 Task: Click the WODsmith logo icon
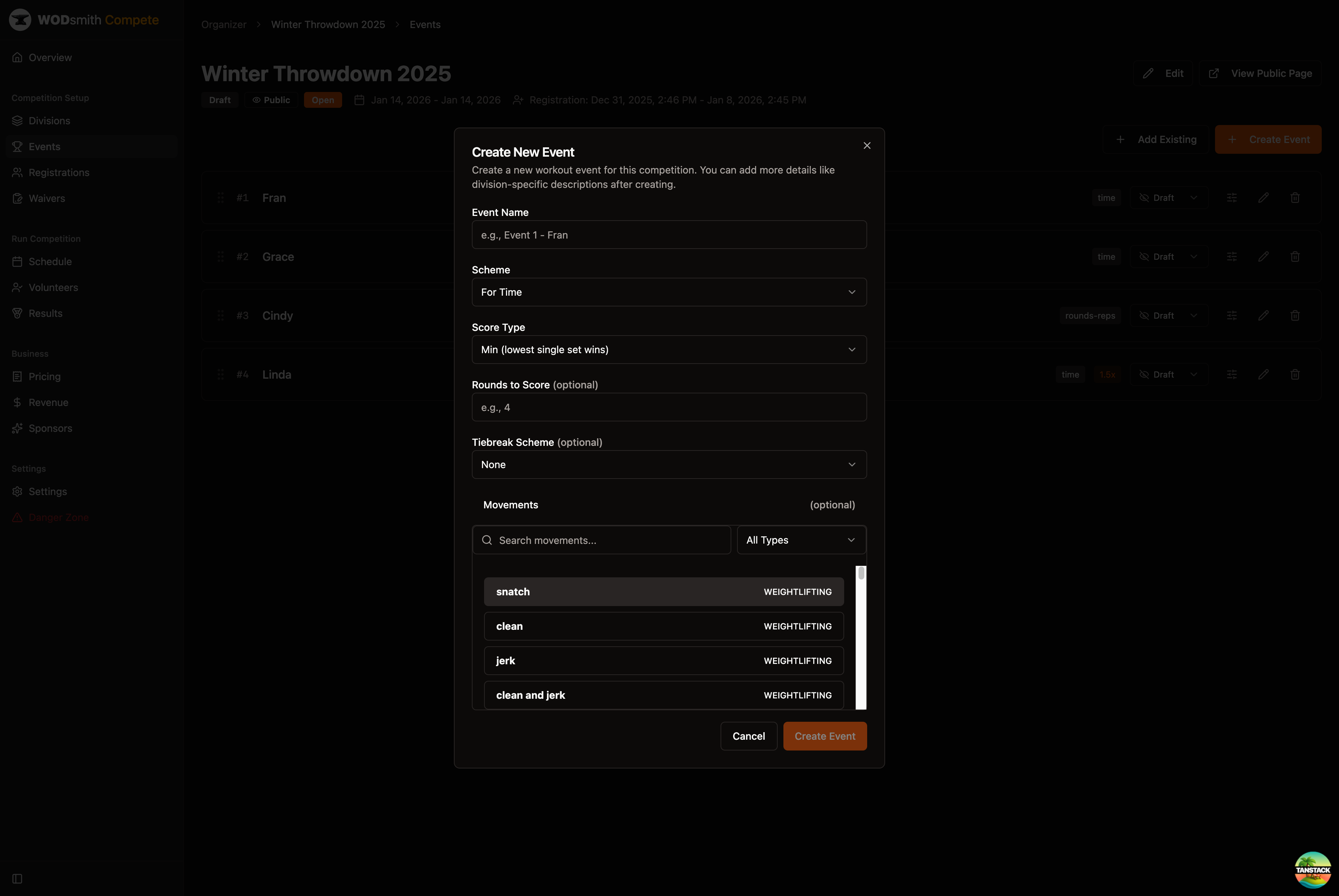[x=20, y=20]
